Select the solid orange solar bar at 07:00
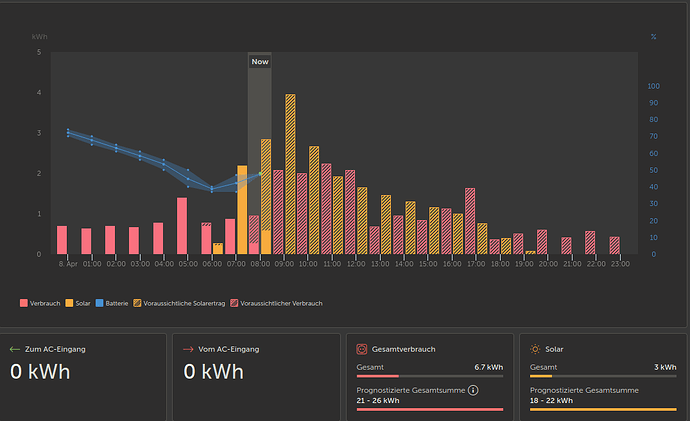690x421 pixels. tap(242, 210)
